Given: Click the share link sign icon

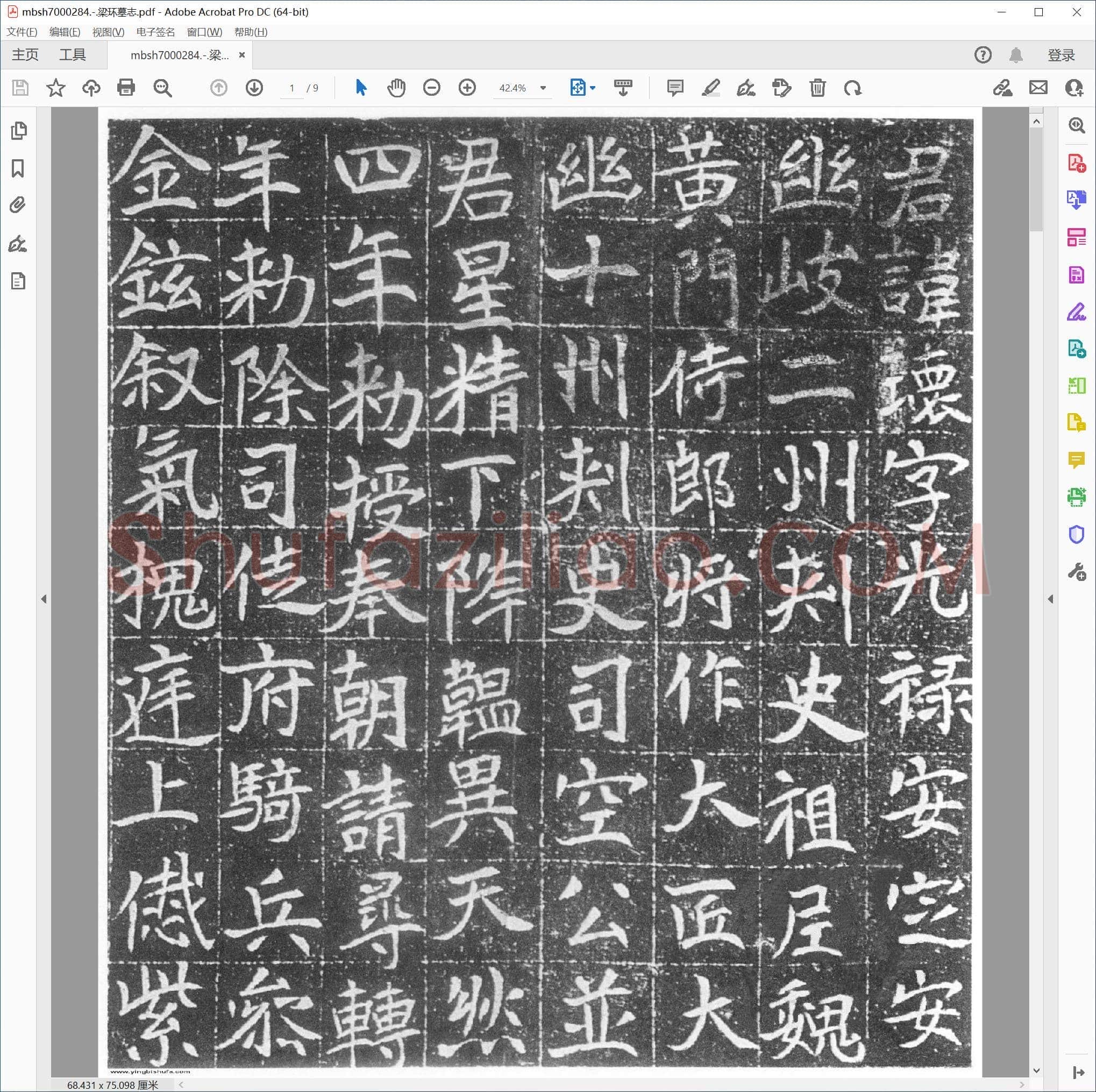Looking at the screenshot, I should click(1002, 88).
